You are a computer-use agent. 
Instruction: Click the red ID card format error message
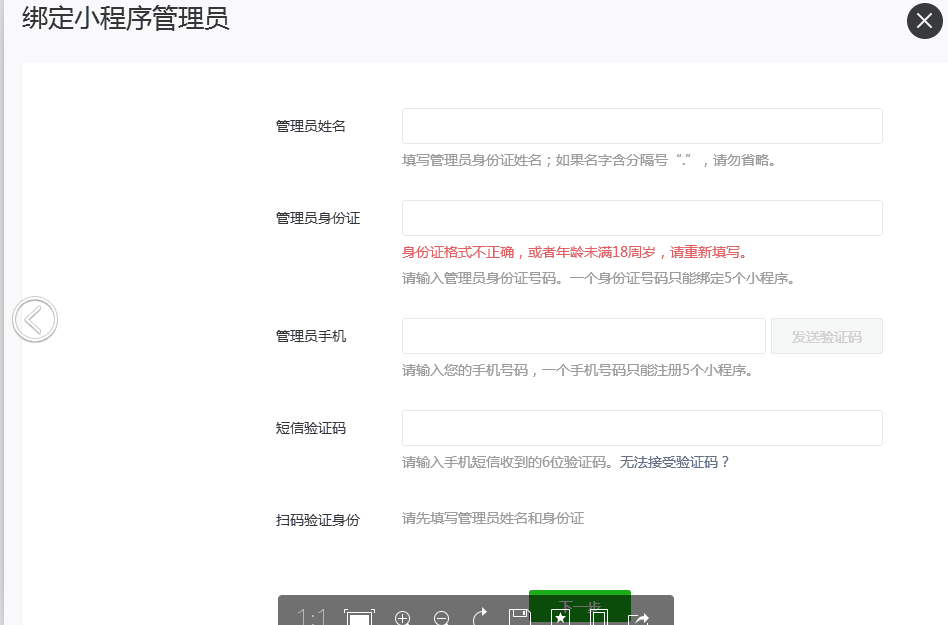pos(575,252)
